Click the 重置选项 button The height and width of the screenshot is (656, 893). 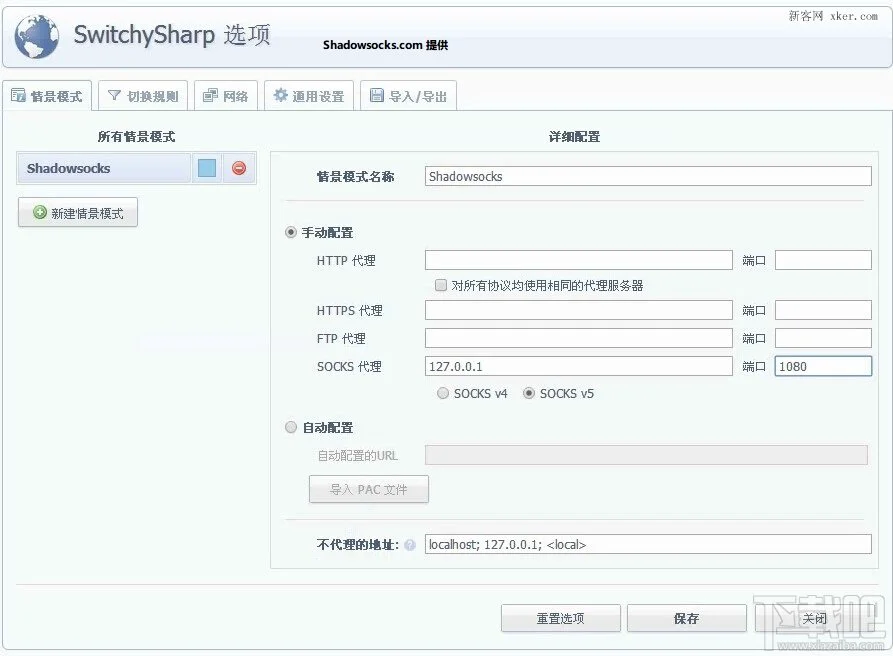pos(561,618)
